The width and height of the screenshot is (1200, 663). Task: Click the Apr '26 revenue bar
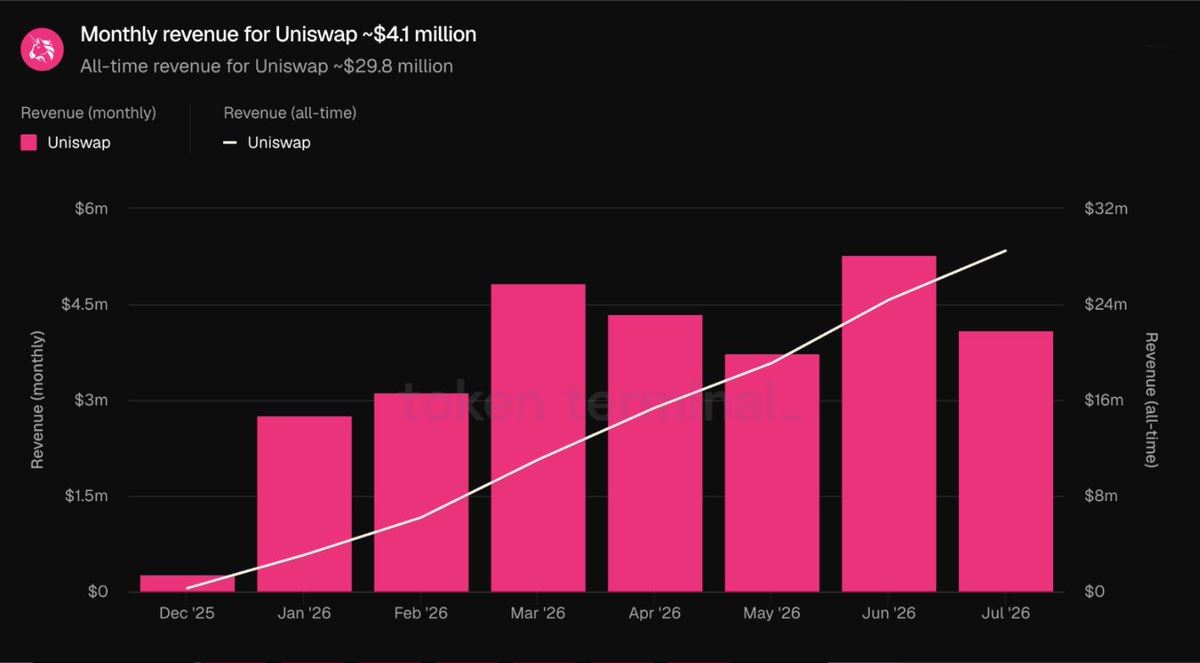point(655,453)
